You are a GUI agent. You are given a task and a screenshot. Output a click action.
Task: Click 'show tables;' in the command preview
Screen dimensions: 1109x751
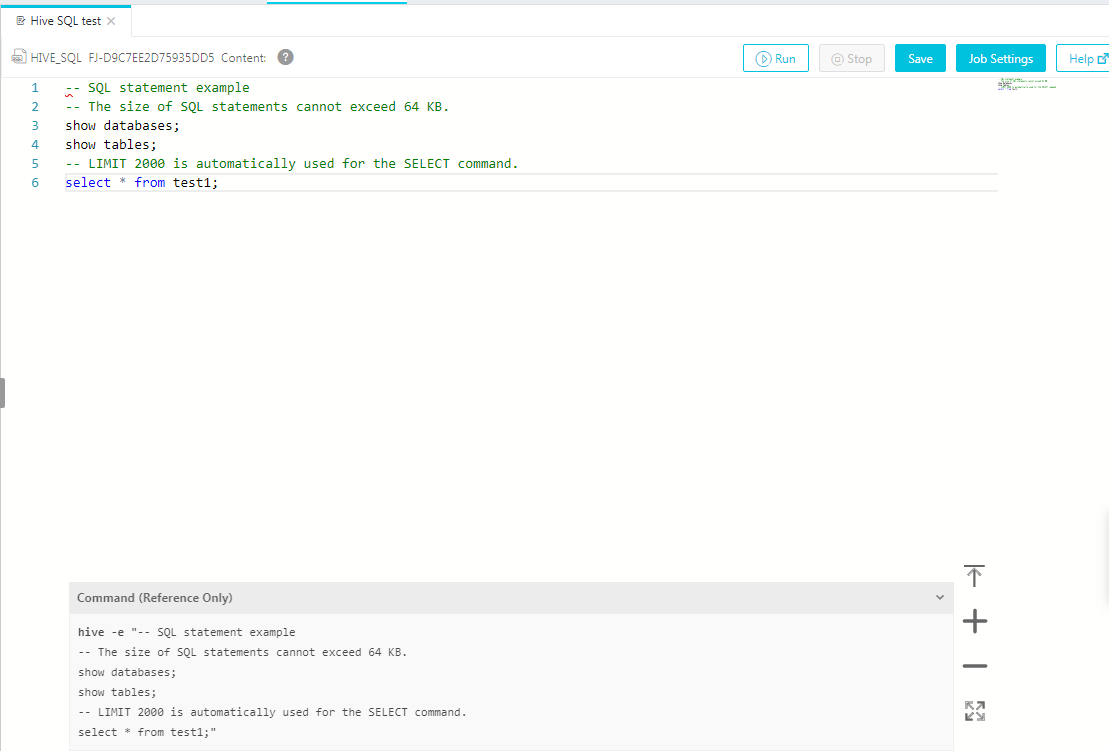pos(117,692)
